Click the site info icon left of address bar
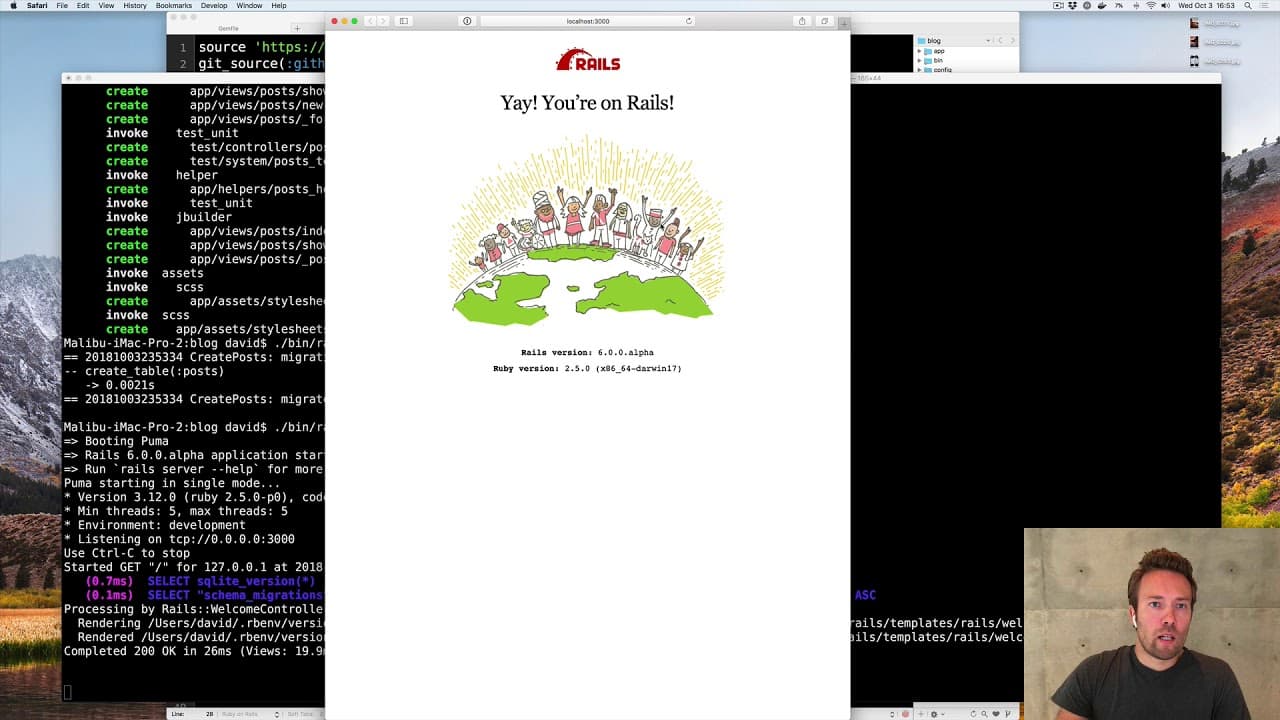The height and width of the screenshot is (720, 1280). tap(467, 21)
